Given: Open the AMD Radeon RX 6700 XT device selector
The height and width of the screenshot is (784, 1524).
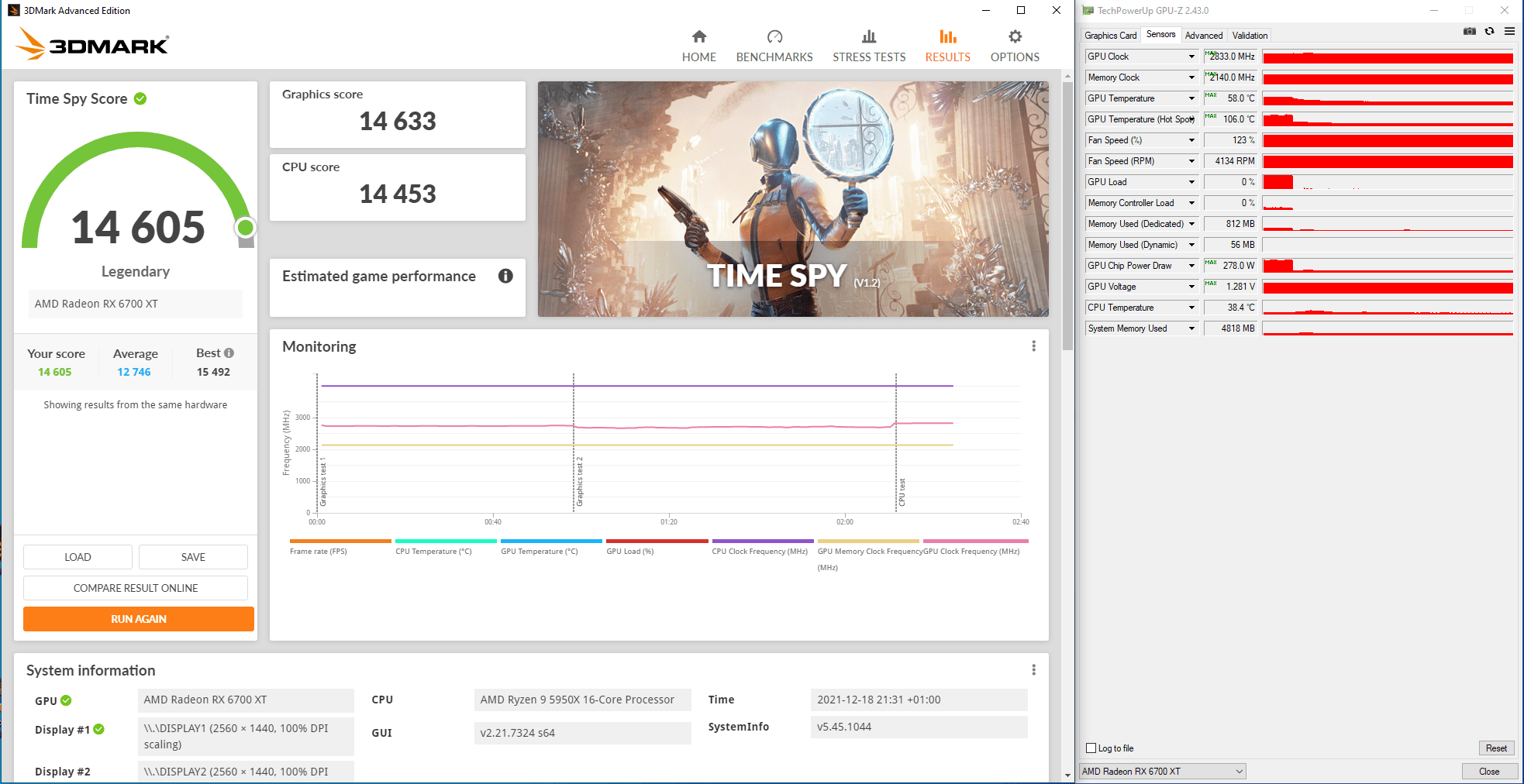Looking at the screenshot, I should pyautogui.click(x=1163, y=772).
